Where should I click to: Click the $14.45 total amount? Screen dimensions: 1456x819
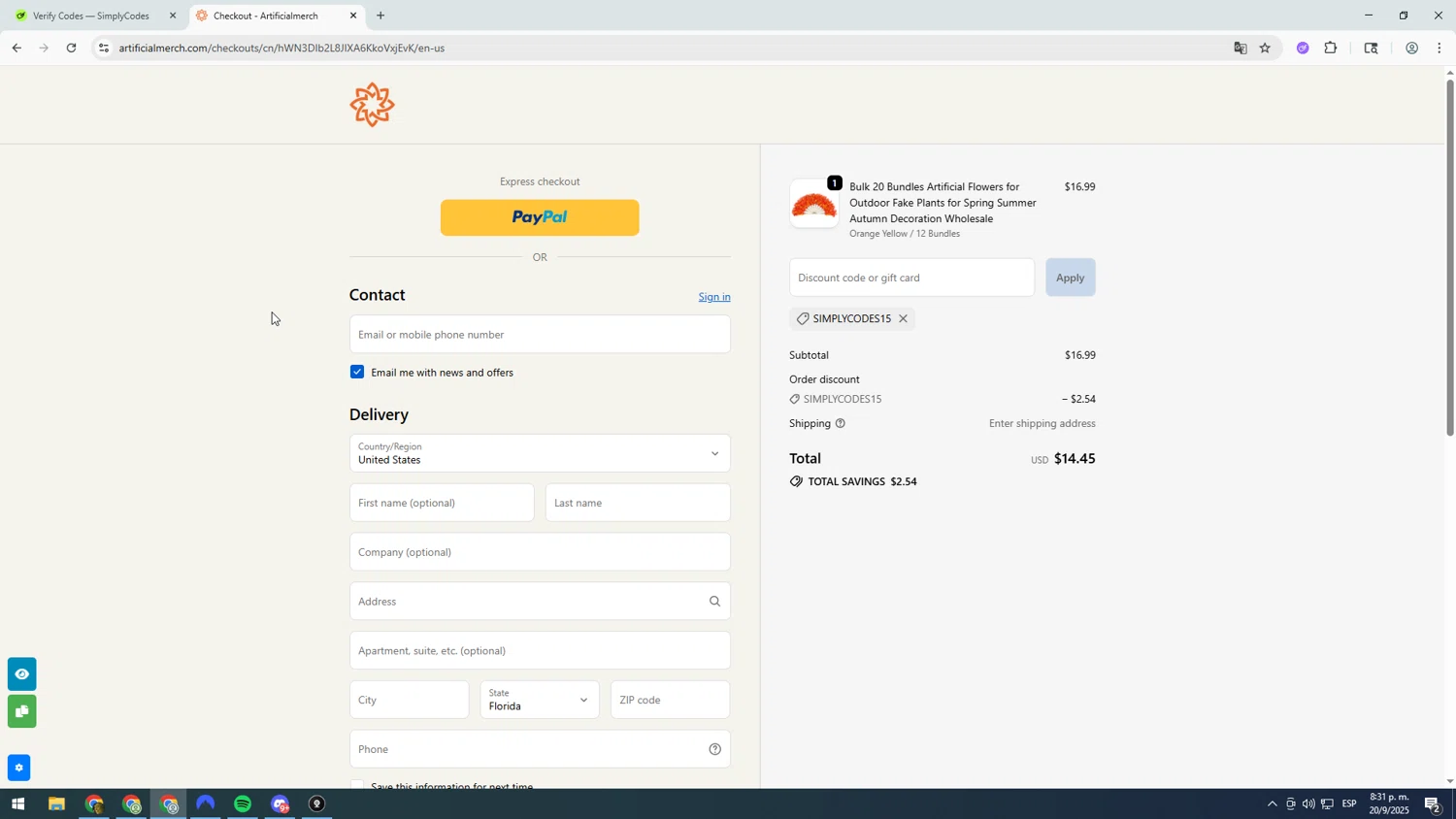tap(1075, 459)
